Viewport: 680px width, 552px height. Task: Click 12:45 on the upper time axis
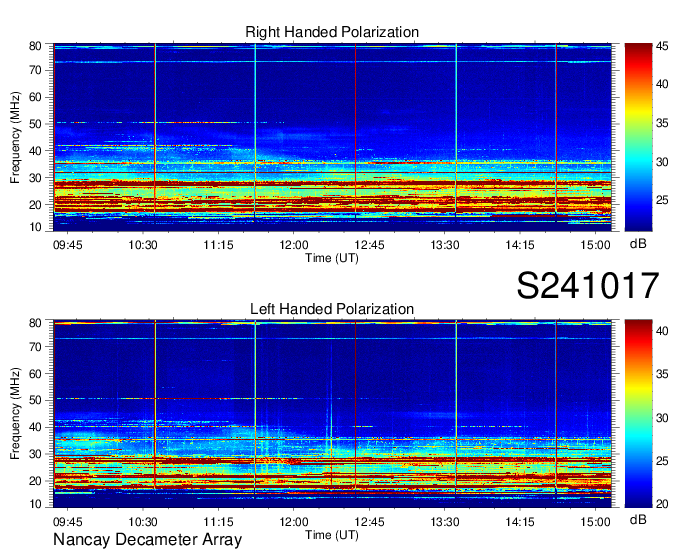pyautogui.click(x=369, y=245)
